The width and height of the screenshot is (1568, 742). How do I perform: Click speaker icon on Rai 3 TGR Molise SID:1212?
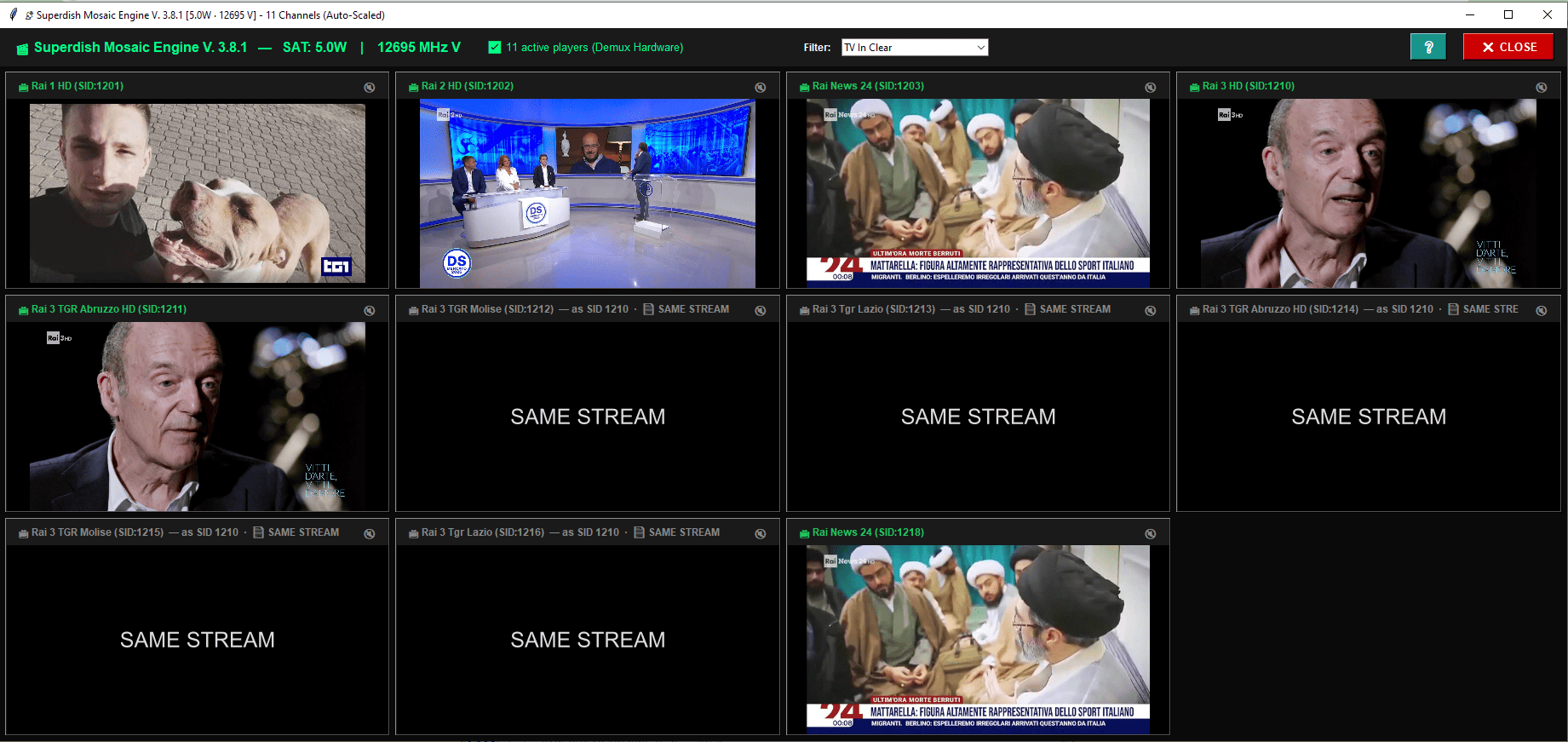click(761, 311)
